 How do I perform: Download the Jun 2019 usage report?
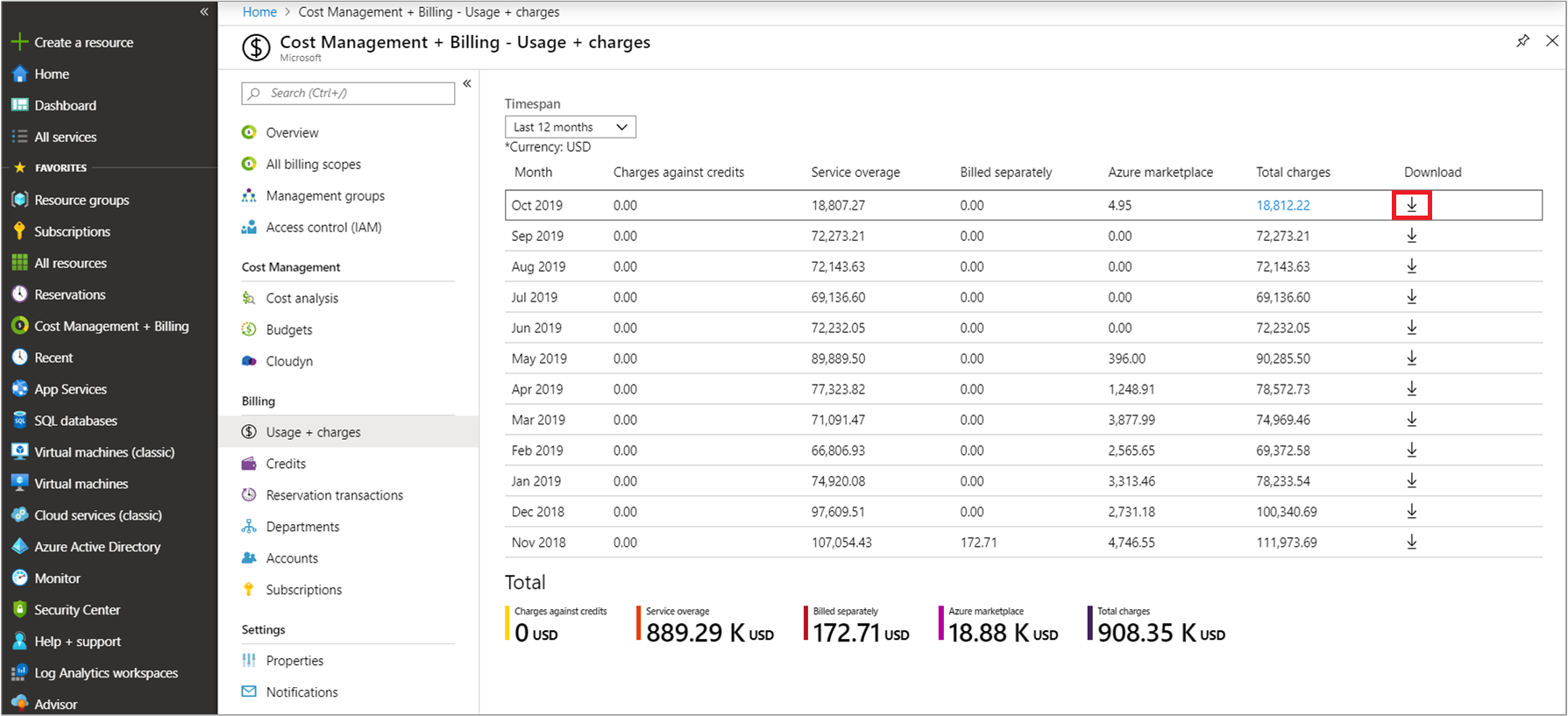click(x=1412, y=328)
